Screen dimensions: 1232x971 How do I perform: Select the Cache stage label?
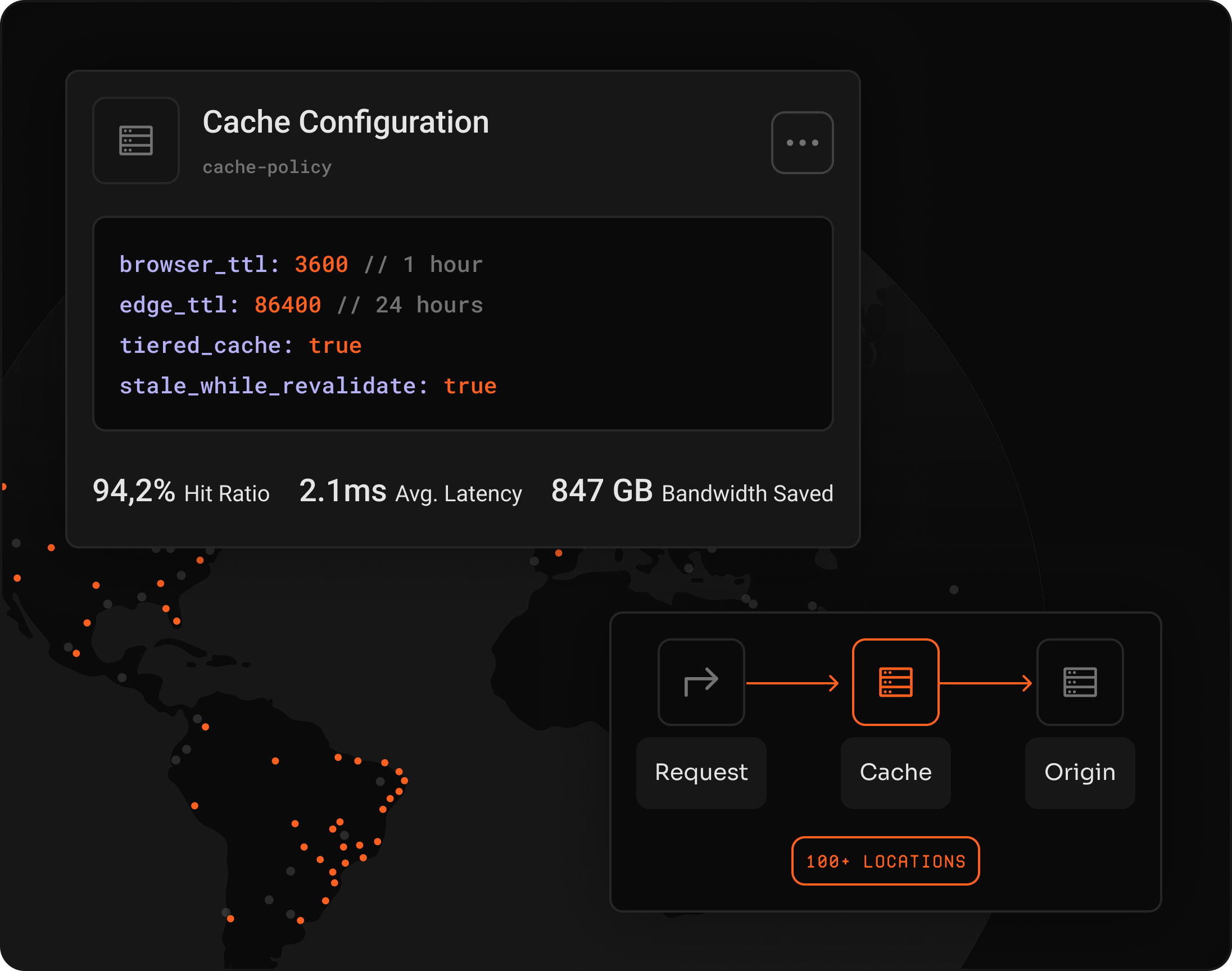895,772
